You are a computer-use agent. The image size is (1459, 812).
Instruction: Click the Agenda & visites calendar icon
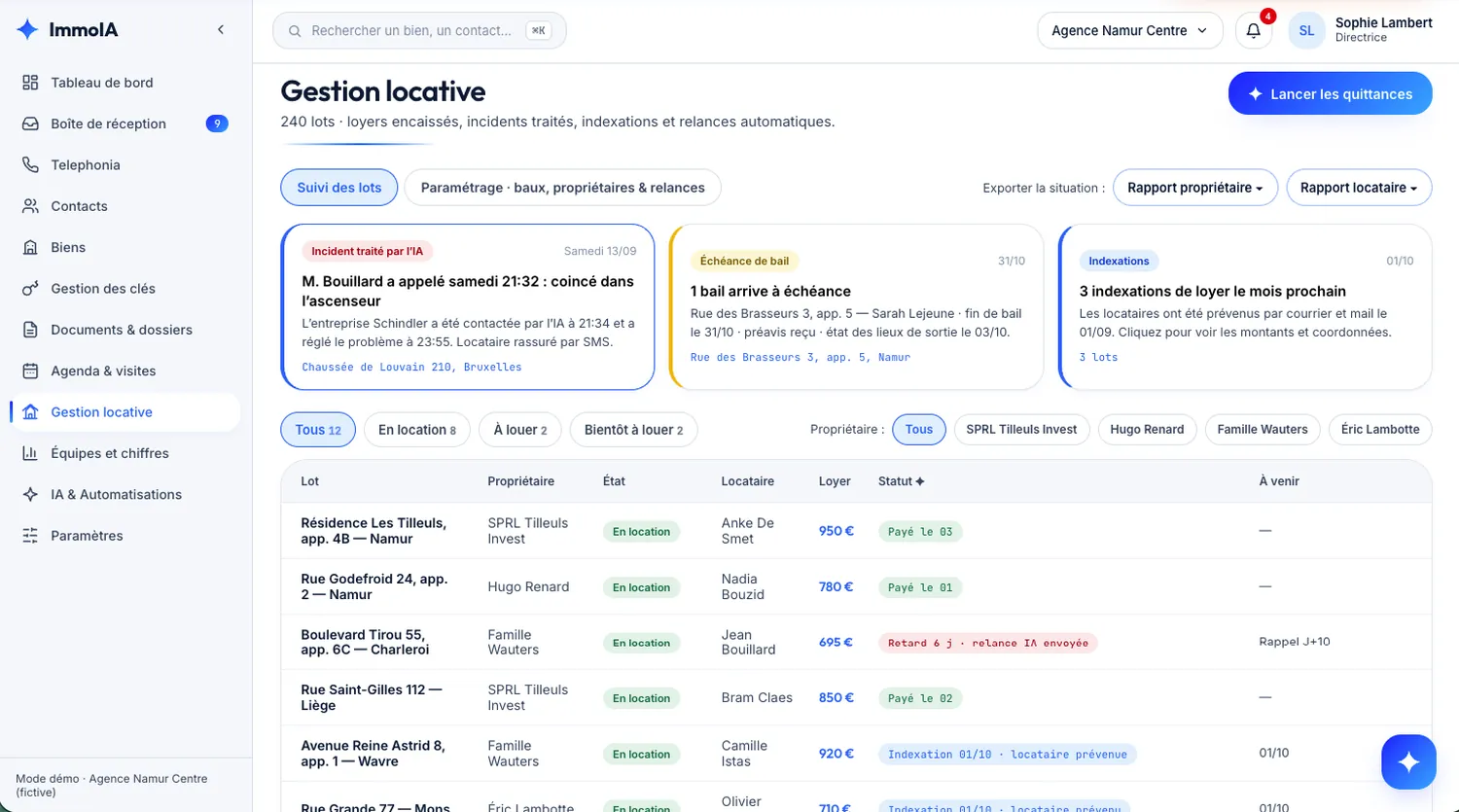(30, 371)
